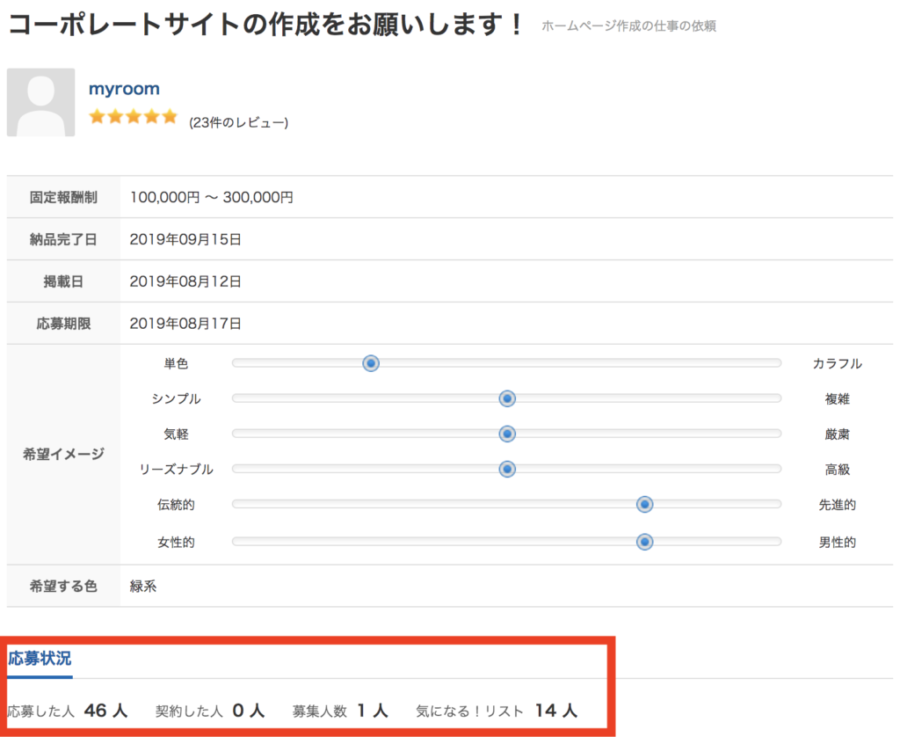Click the 納品完了日 row label
900x737 pixels.
64,239
